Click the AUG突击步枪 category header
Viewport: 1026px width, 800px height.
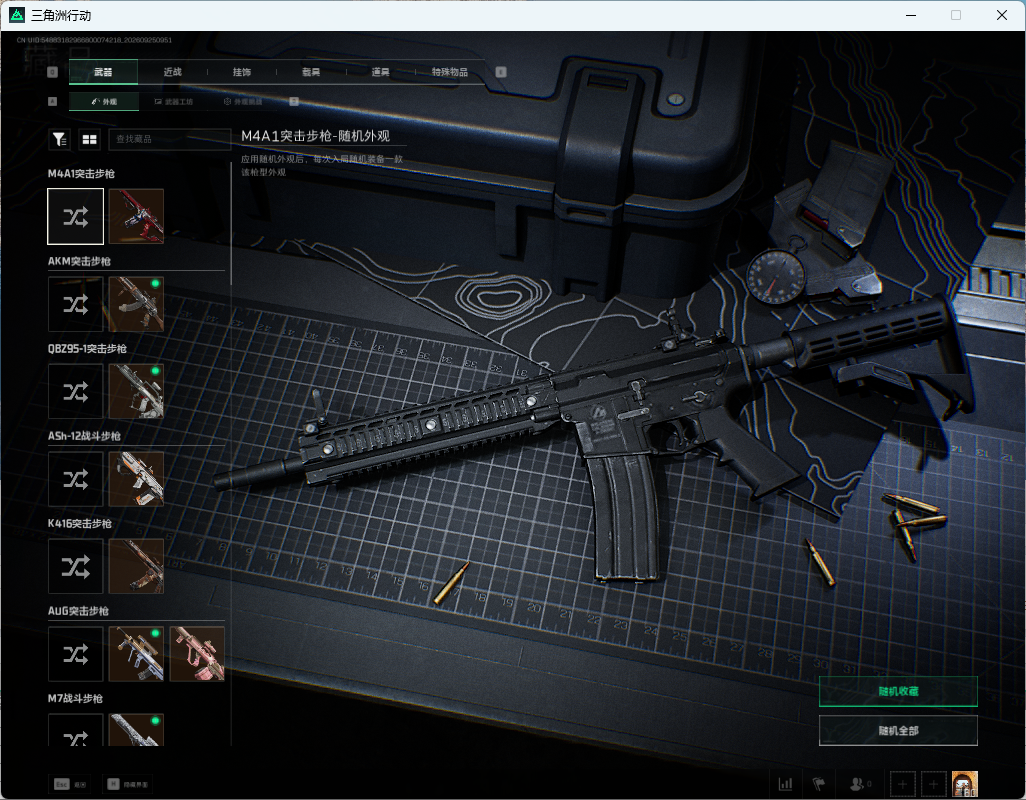79,611
